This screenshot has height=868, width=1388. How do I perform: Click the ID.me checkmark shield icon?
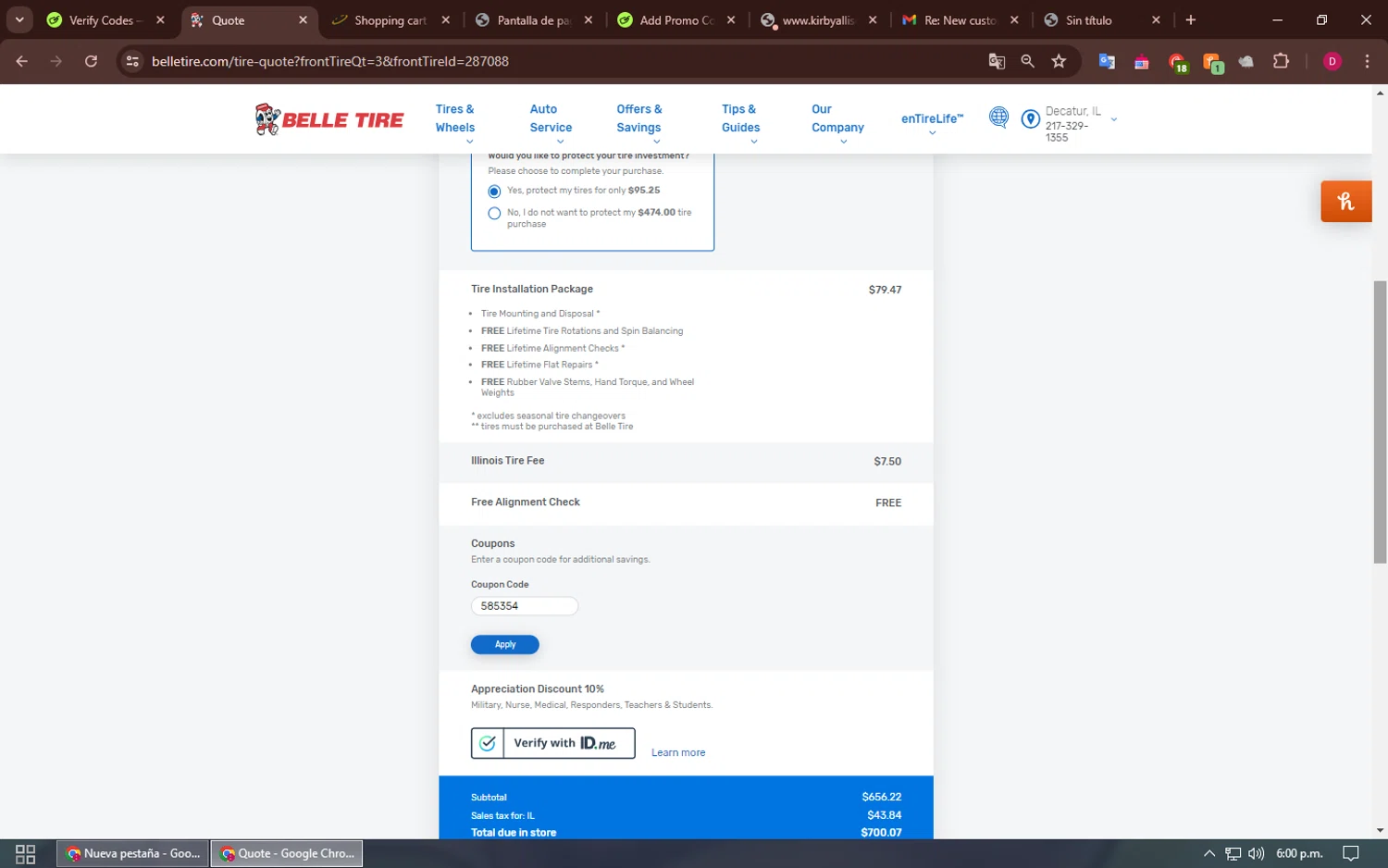coord(488,743)
